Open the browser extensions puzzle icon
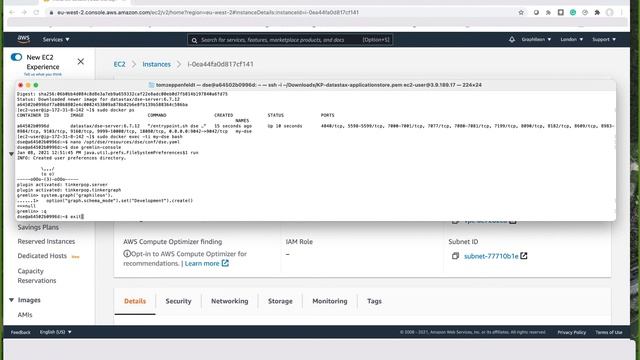Screen dimensions: 640x360 pyautogui.click(x=597, y=13)
